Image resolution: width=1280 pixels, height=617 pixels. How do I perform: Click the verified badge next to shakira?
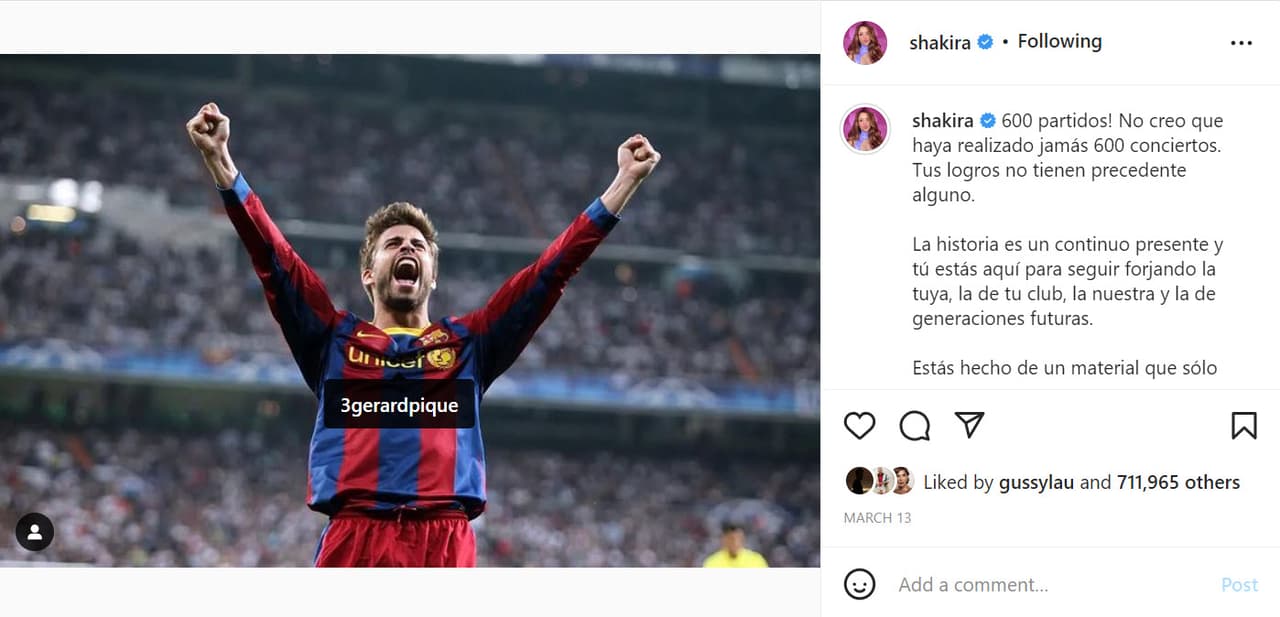coord(984,42)
